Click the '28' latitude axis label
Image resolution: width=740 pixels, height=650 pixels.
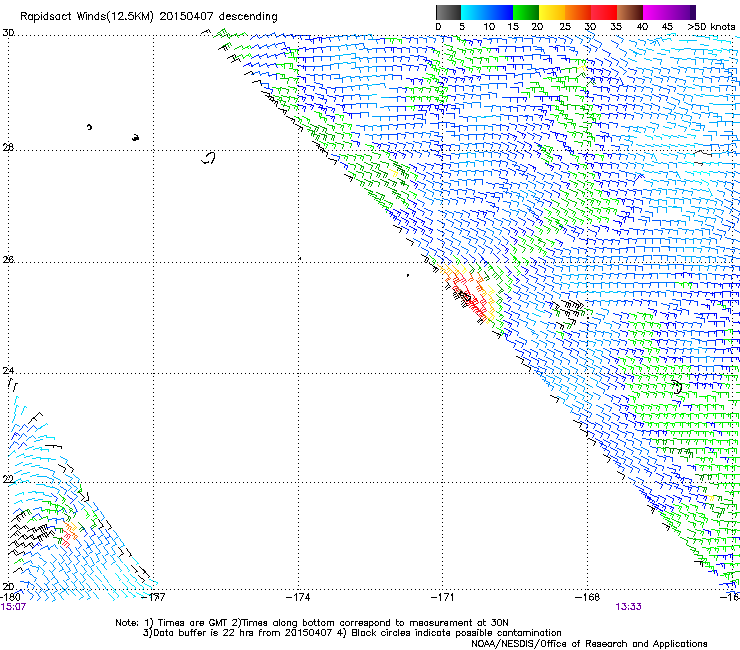coord(8,148)
